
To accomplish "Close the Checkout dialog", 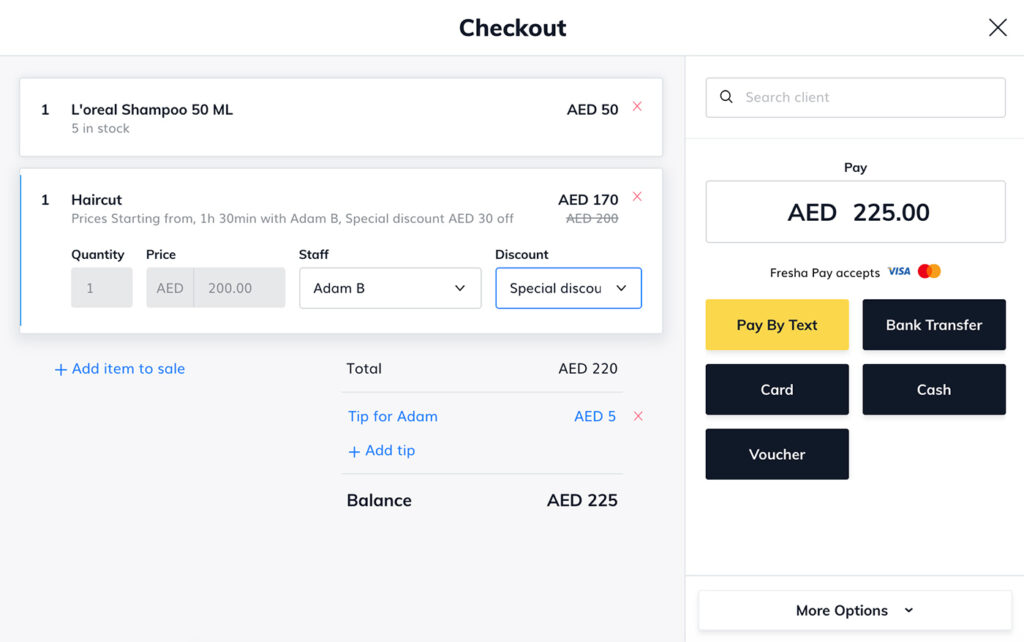I will [997, 27].
